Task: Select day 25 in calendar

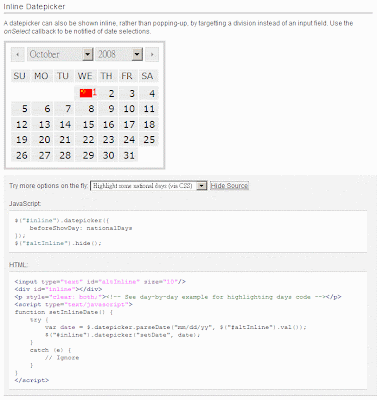Action: [148, 140]
